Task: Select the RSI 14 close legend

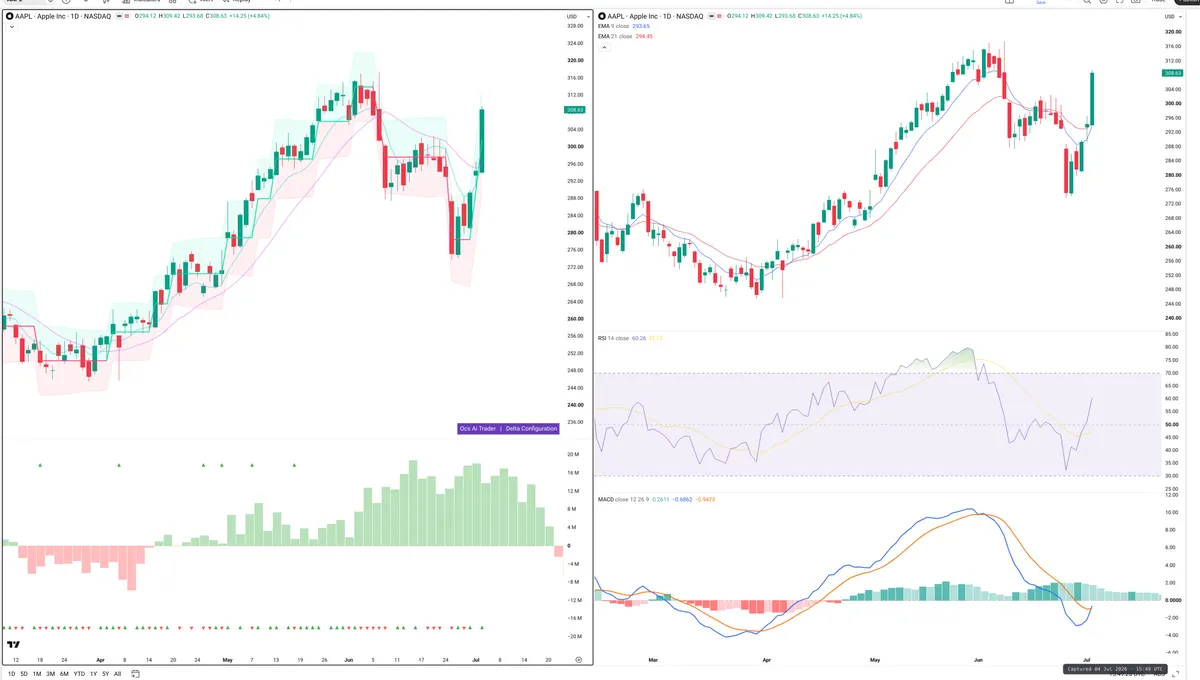Action: coord(613,338)
